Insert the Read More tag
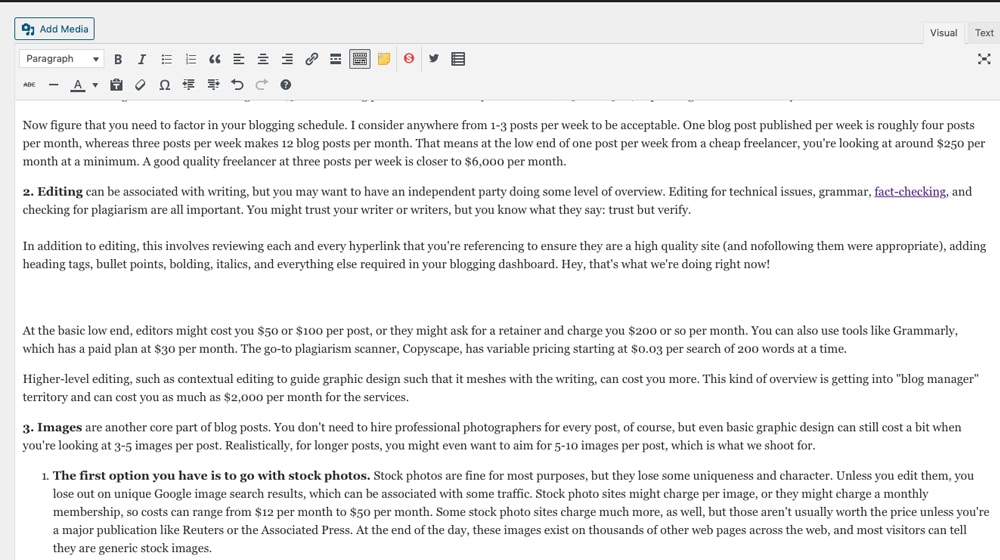1000x560 pixels. (336, 59)
